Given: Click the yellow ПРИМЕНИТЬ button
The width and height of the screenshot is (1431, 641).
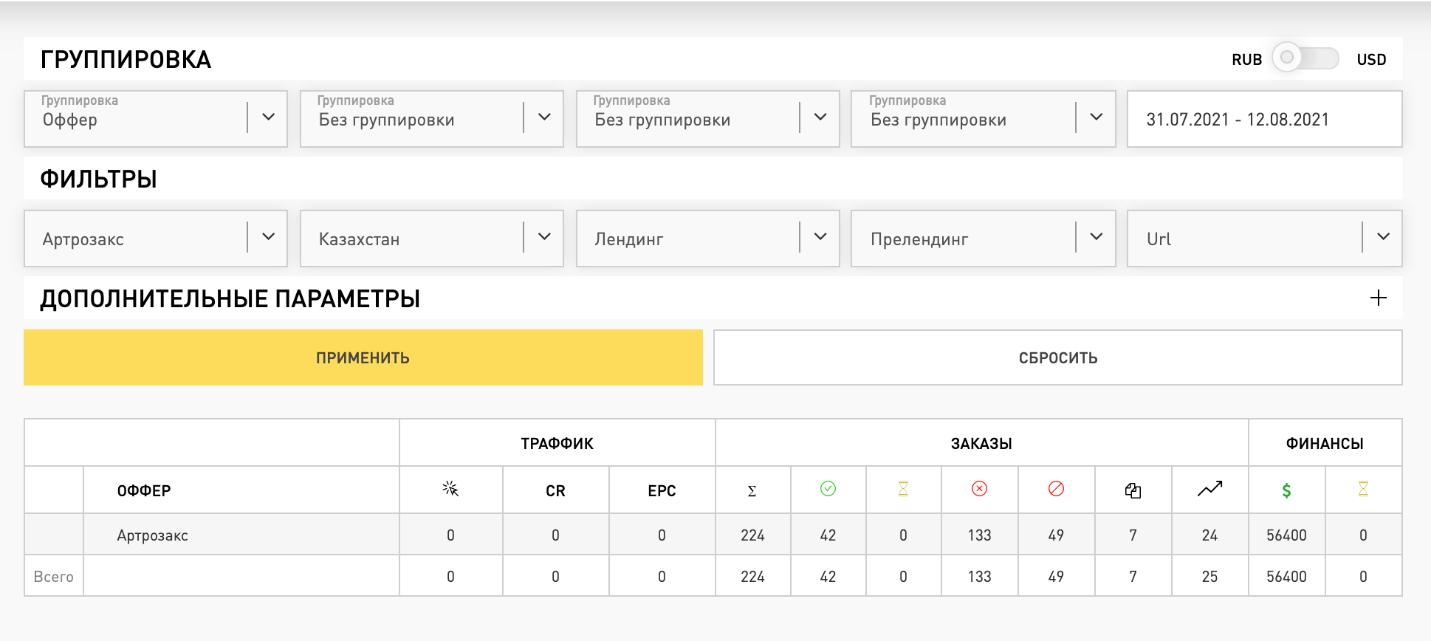Looking at the screenshot, I should pos(363,357).
